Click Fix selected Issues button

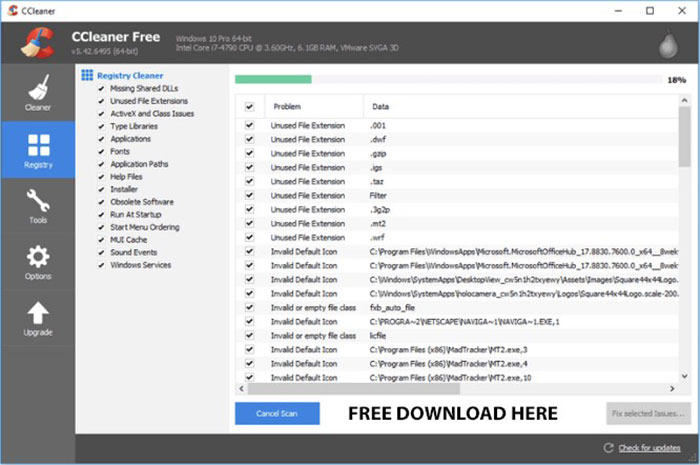tap(648, 413)
